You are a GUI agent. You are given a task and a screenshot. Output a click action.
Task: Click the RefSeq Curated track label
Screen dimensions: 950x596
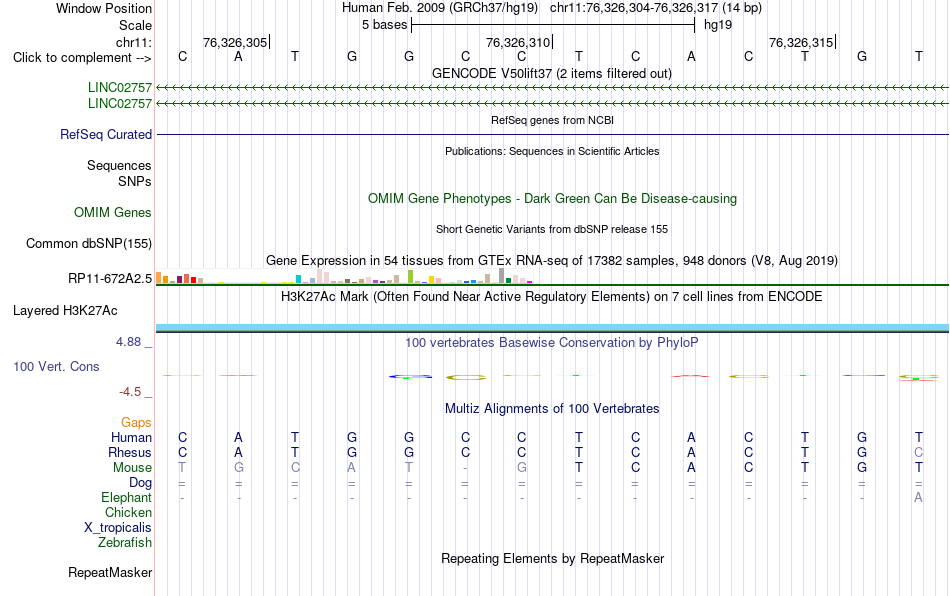pyautogui.click(x=106, y=134)
